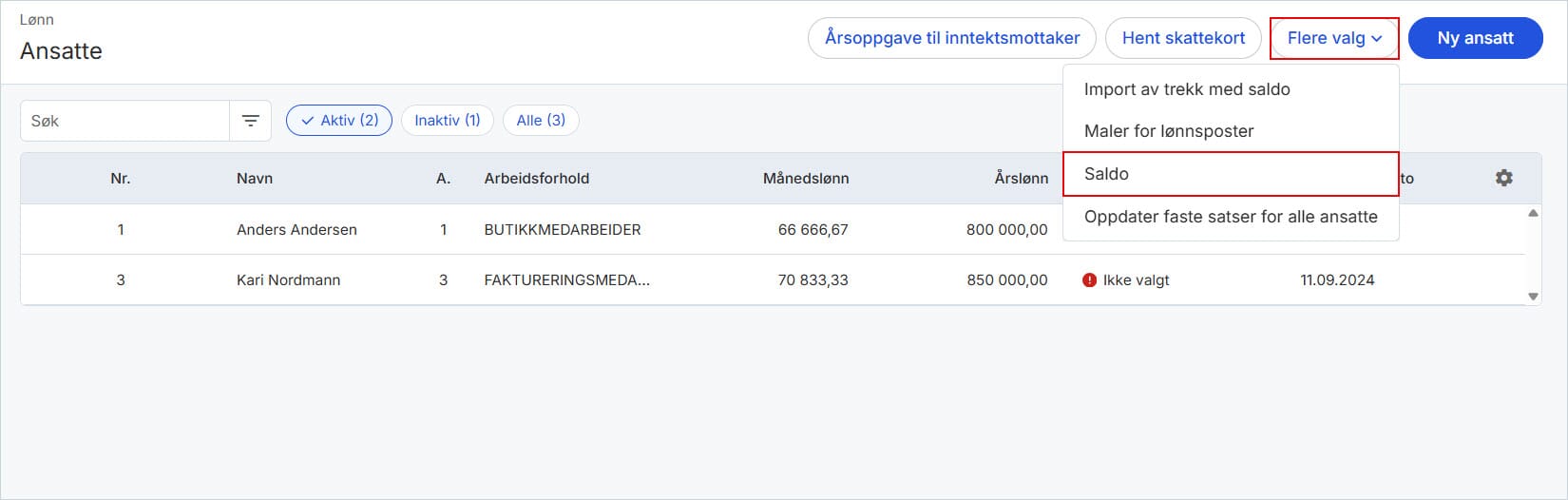The image size is (1568, 500).
Task: Click the red warning icon beside Ikke valgt
Action: [1089, 280]
